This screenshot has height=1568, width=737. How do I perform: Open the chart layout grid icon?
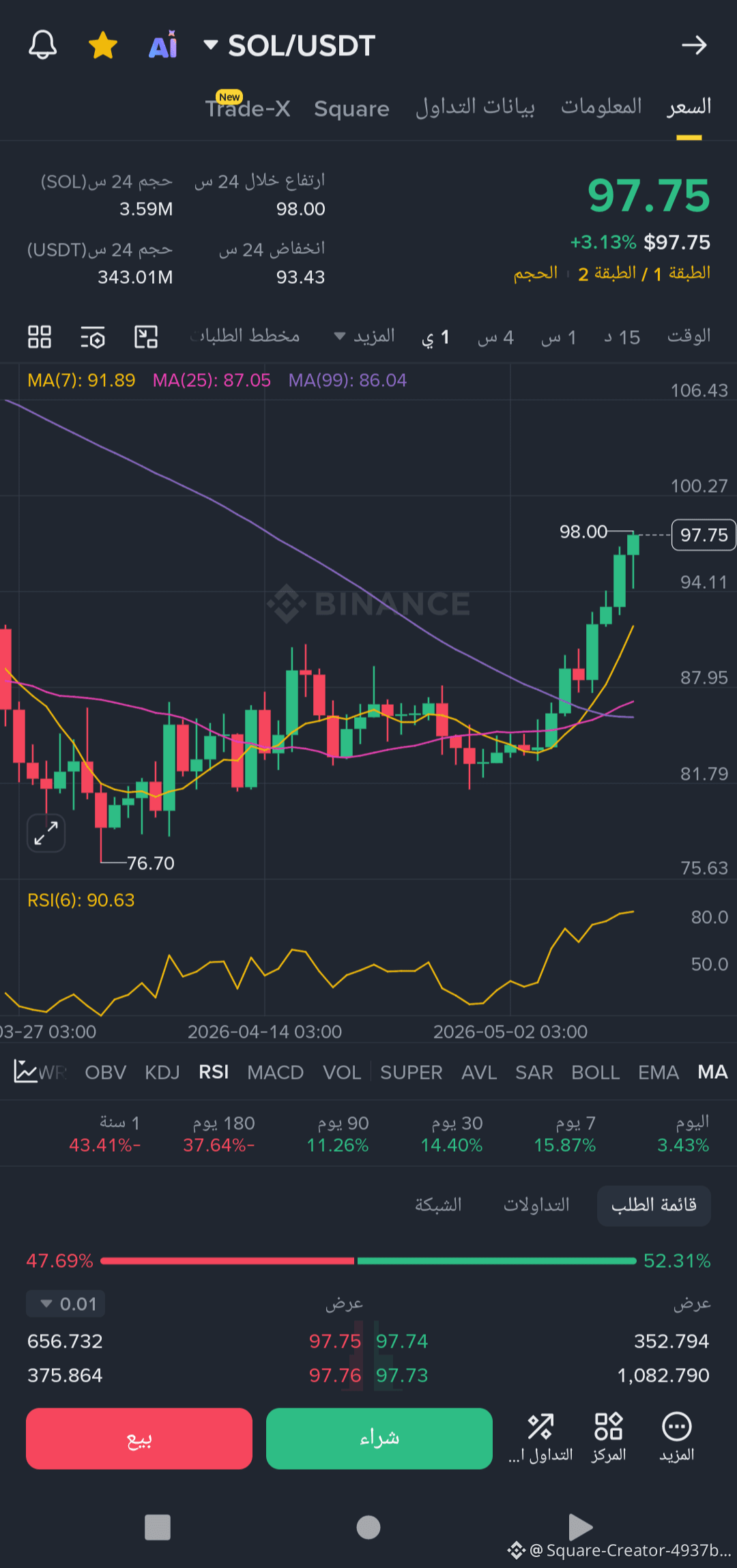40,336
